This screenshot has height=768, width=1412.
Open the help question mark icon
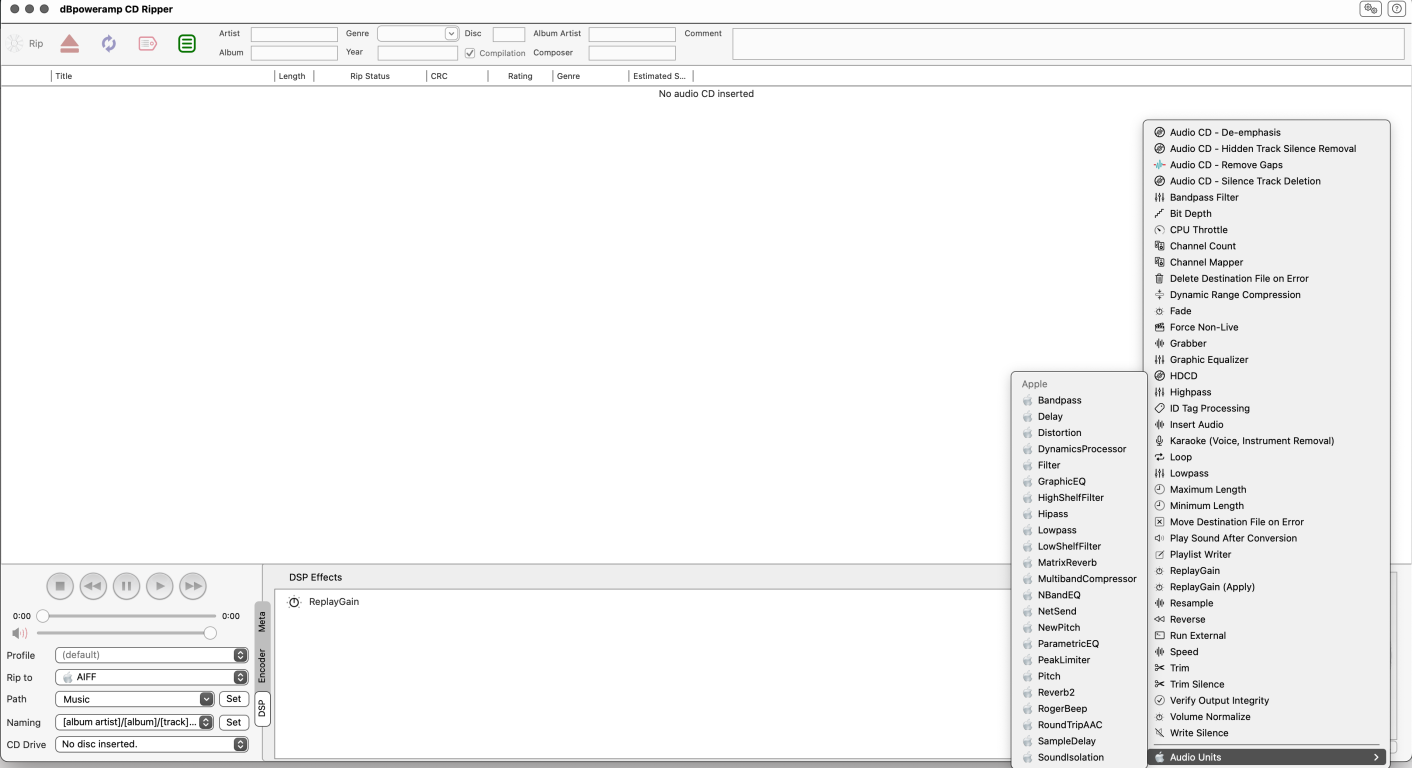[x=1396, y=8]
